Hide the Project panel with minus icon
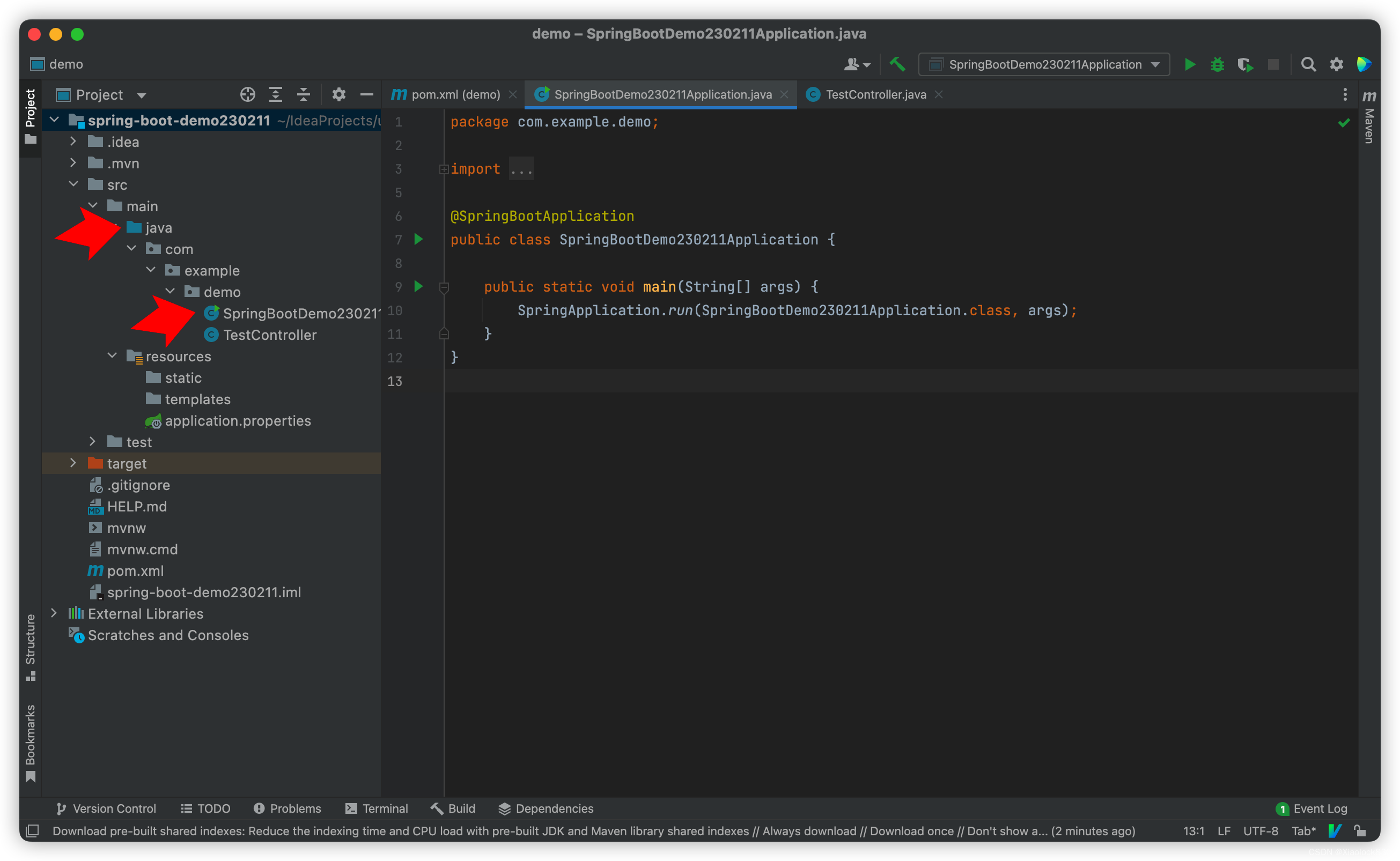1400x861 pixels. click(x=367, y=94)
